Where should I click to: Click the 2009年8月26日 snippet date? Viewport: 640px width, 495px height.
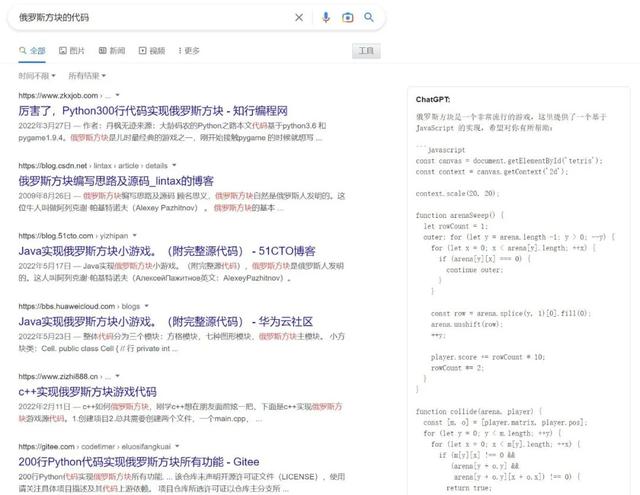[x=44, y=196]
